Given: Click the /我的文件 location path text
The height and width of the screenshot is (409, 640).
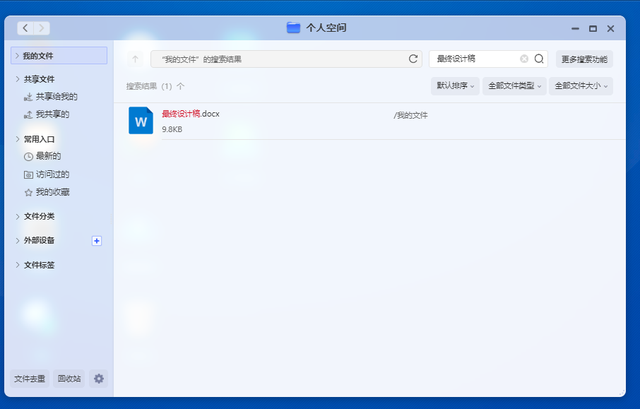Looking at the screenshot, I should click(411, 116).
